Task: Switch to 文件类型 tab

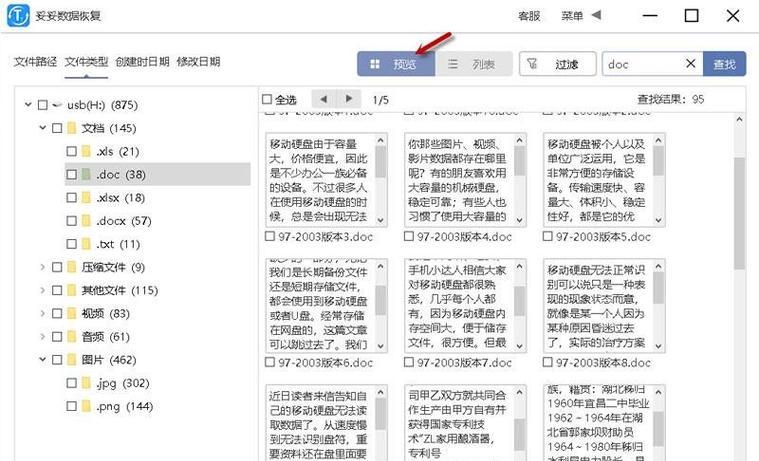Action: pyautogui.click(x=86, y=61)
